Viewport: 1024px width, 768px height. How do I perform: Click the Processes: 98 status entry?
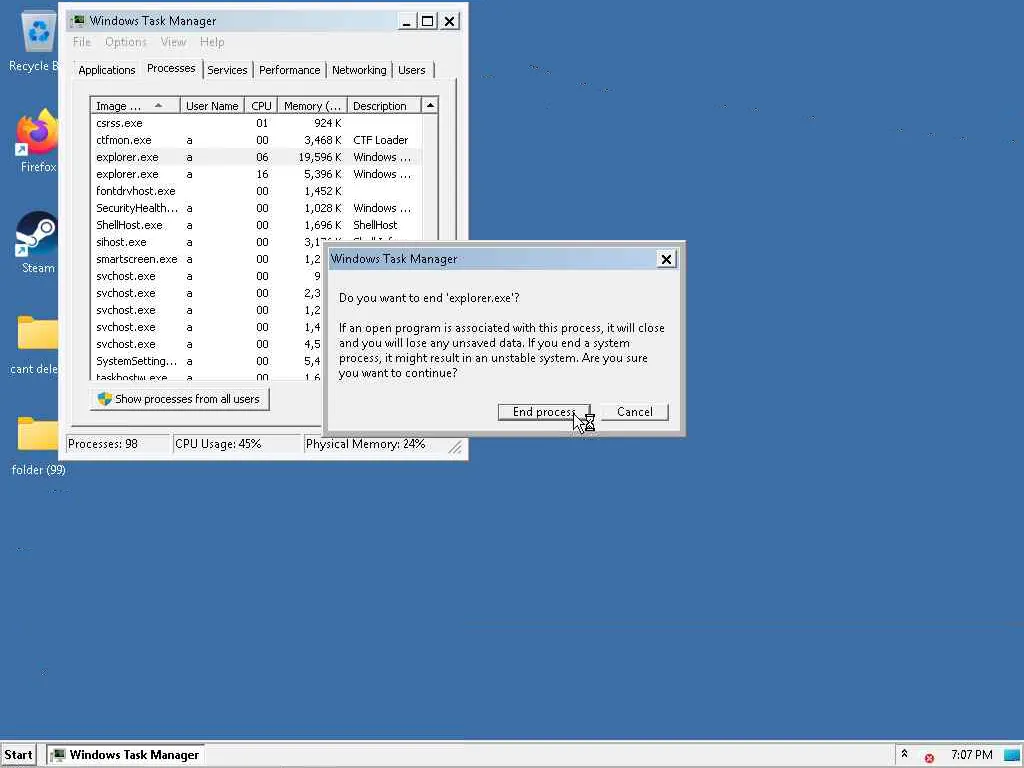point(117,444)
